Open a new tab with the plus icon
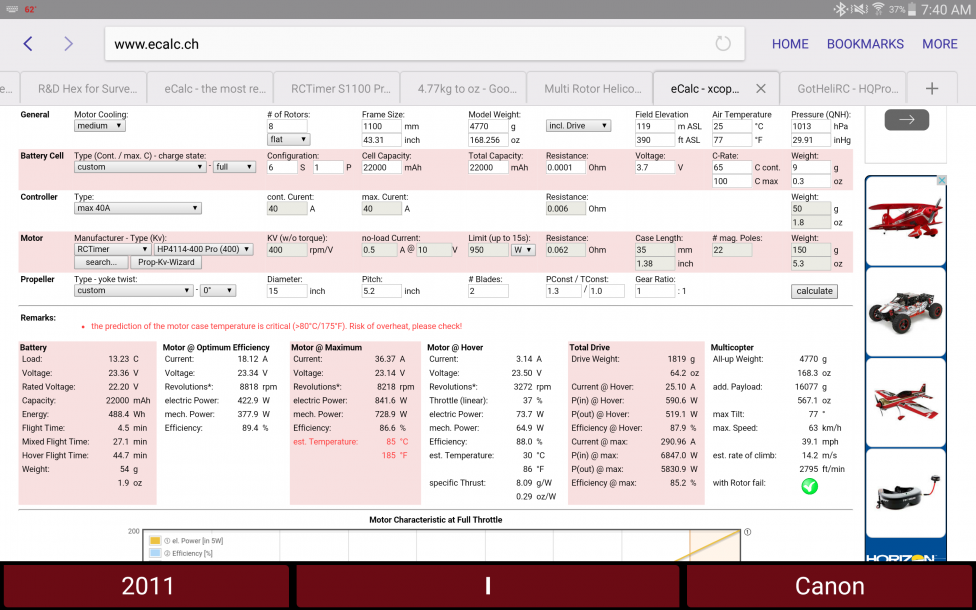The width and height of the screenshot is (976, 610). pos(932,88)
